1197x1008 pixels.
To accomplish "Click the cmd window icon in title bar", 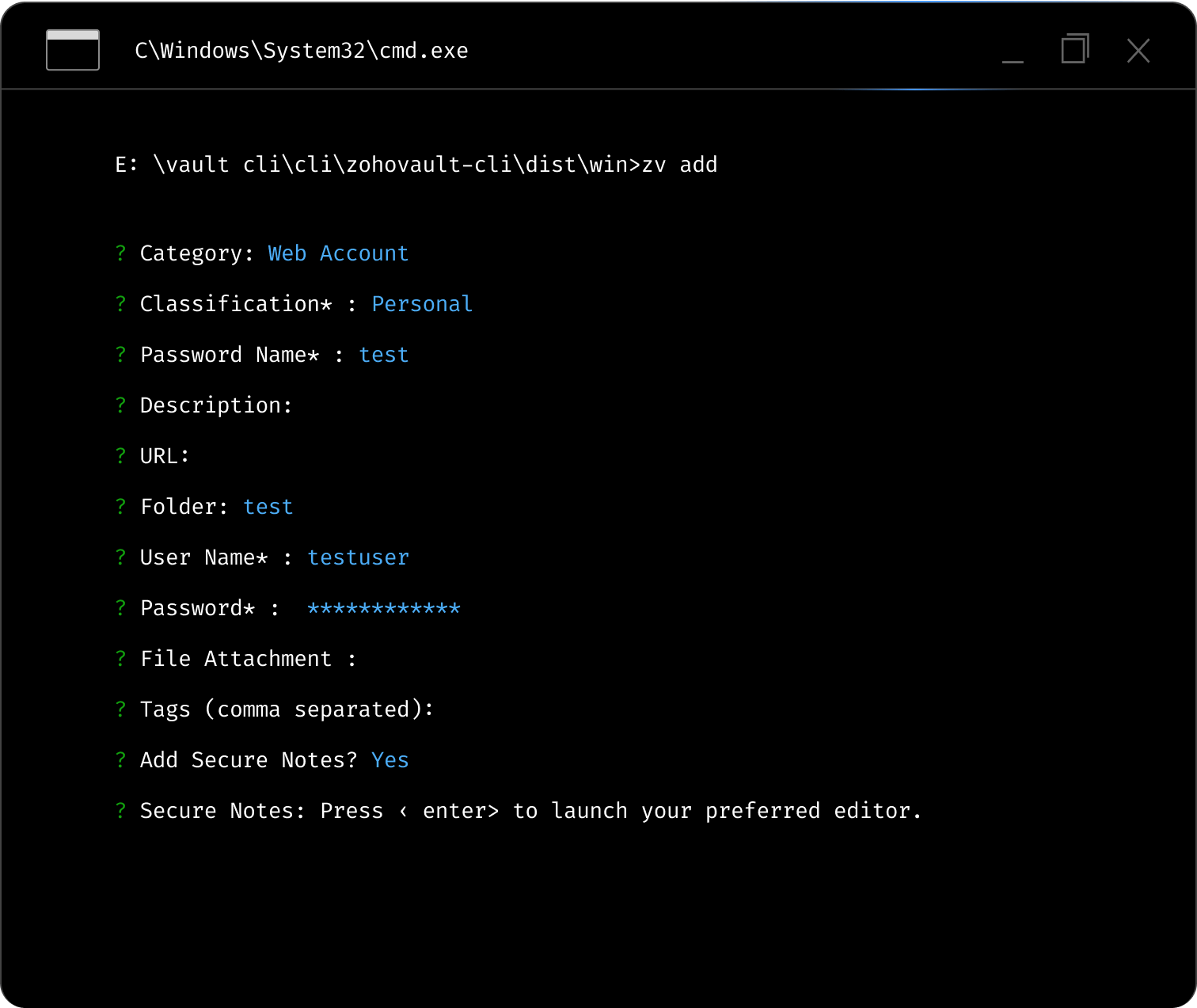I will point(73,50).
